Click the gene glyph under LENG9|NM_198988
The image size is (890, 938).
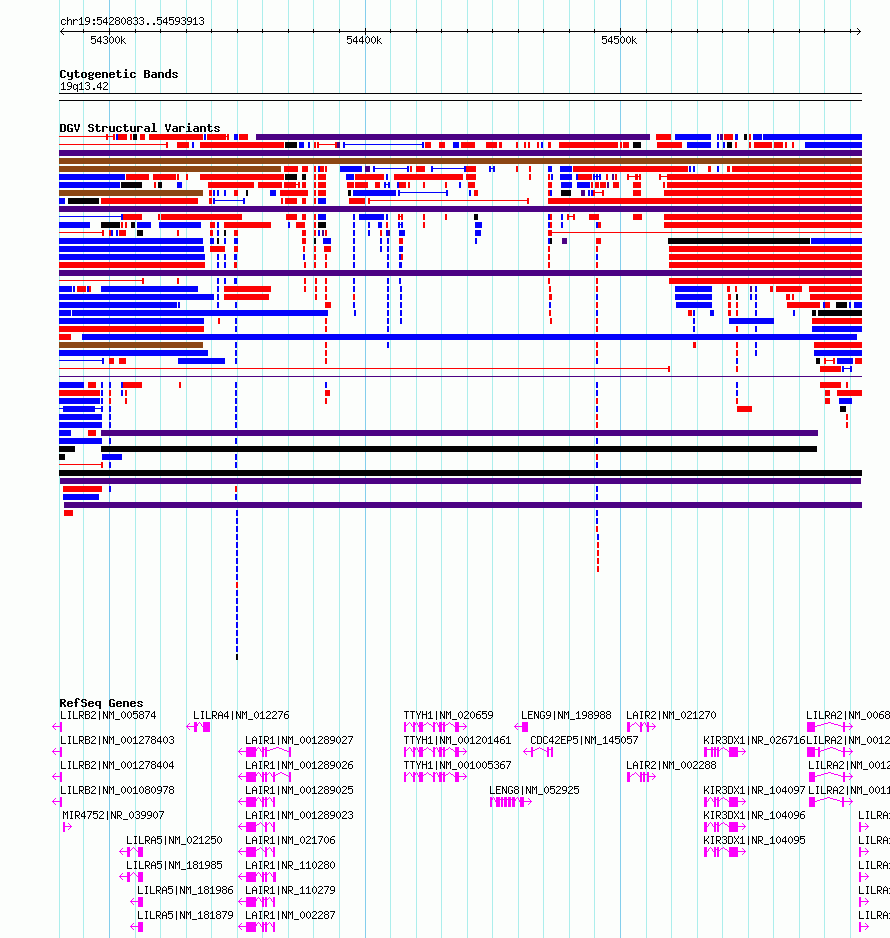(521, 727)
